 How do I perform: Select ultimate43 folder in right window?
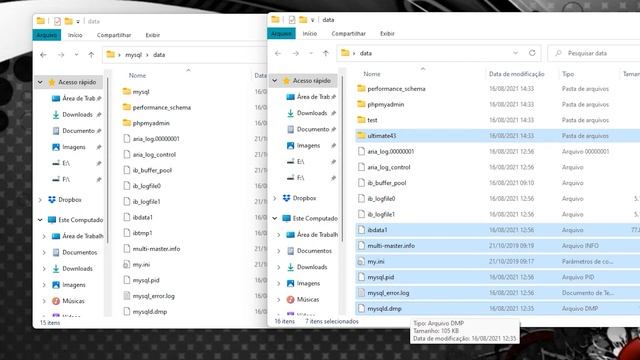click(x=497, y=136)
